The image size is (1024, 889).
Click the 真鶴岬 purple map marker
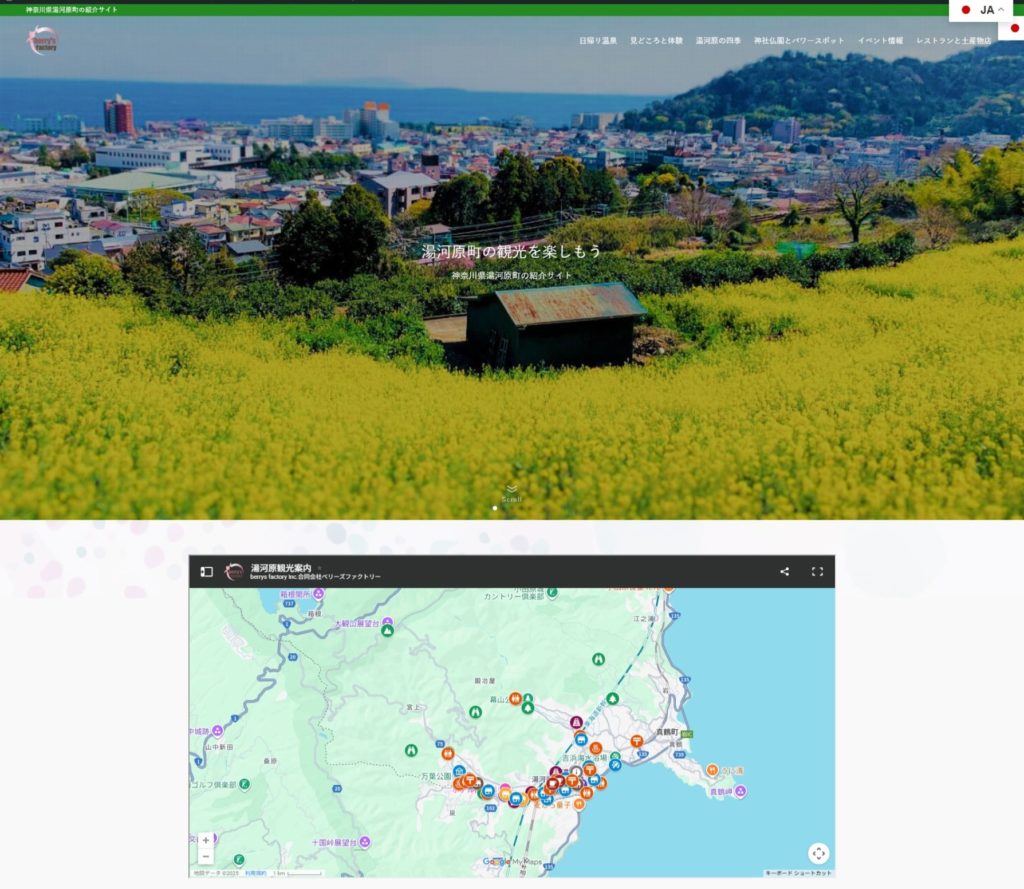point(741,792)
